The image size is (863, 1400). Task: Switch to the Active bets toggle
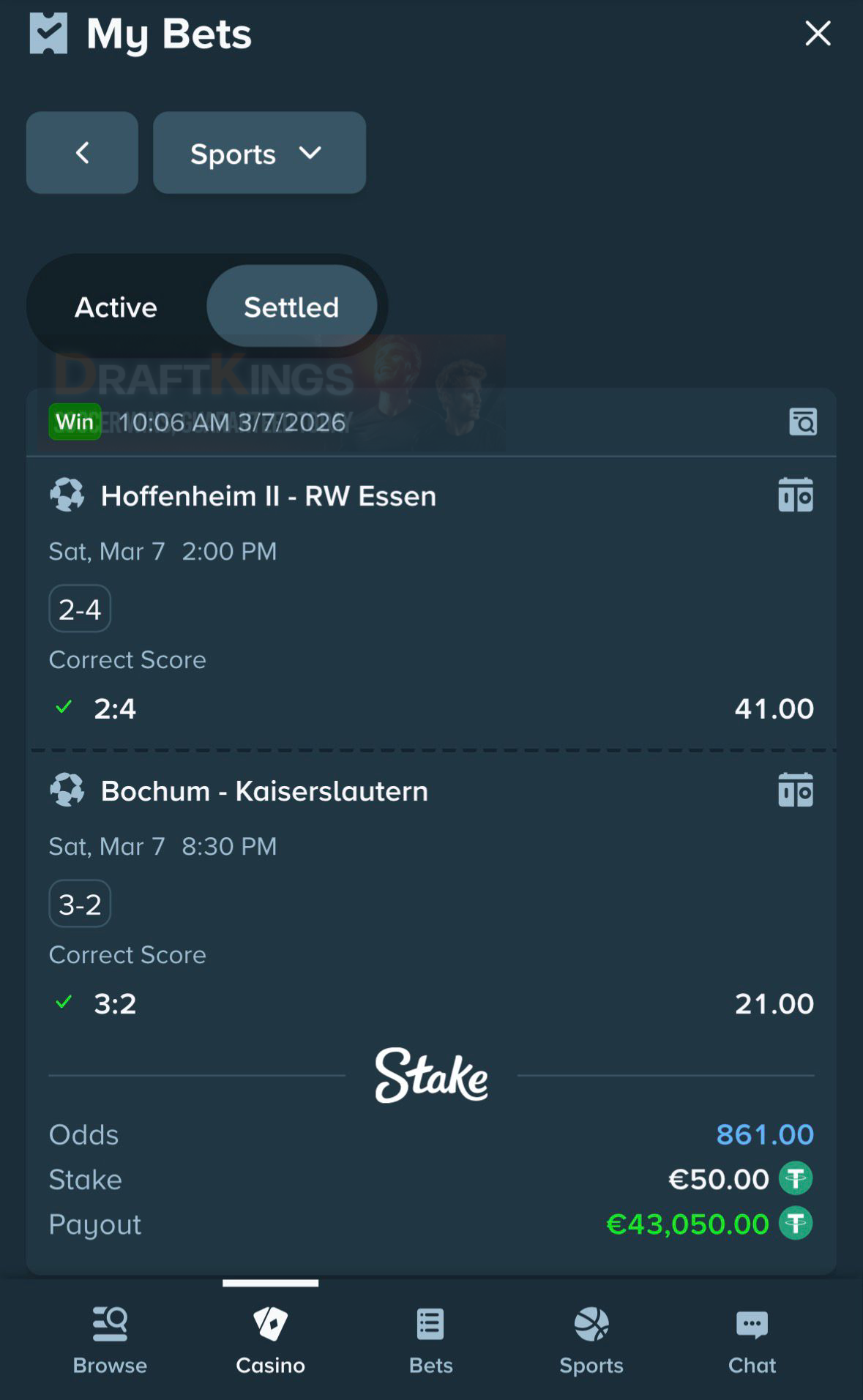tap(115, 307)
